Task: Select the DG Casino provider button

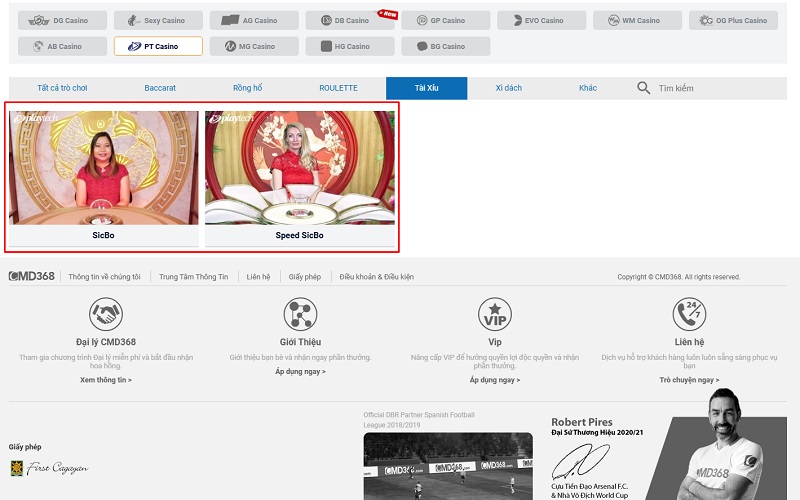Action: pyautogui.click(x=62, y=20)
